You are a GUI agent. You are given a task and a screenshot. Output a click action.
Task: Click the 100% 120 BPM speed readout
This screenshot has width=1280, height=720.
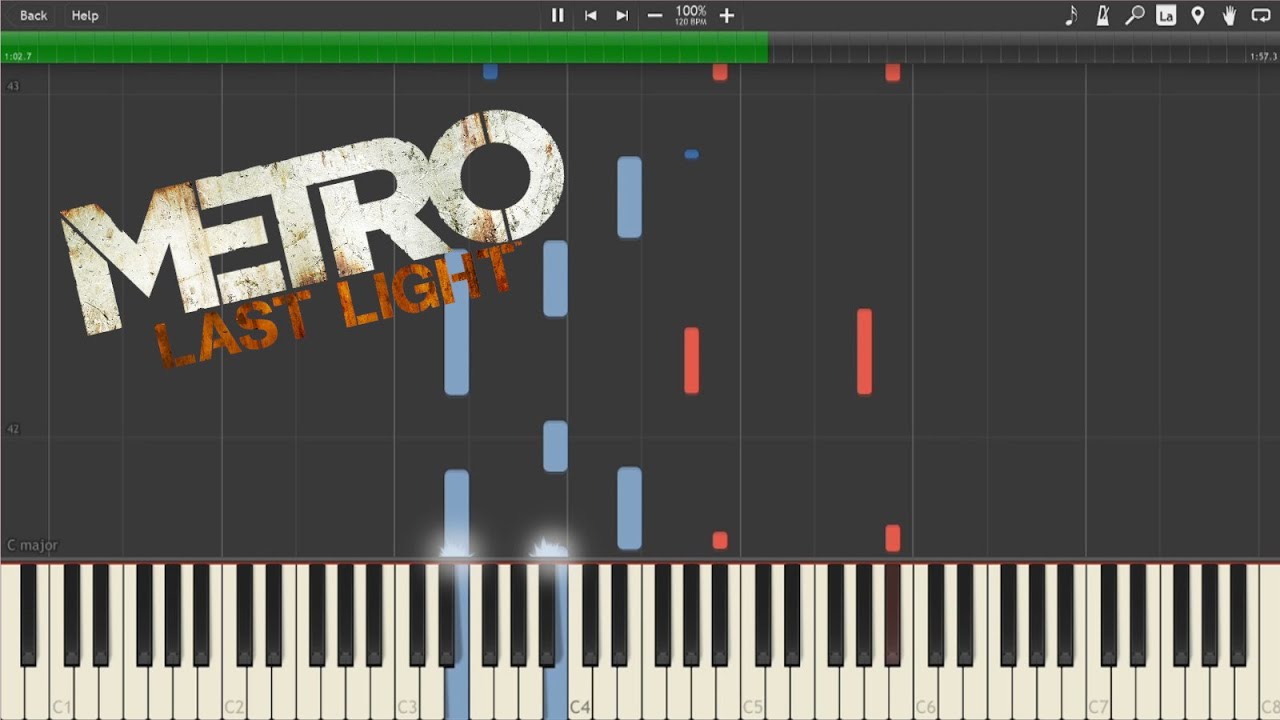click(691, 15)
